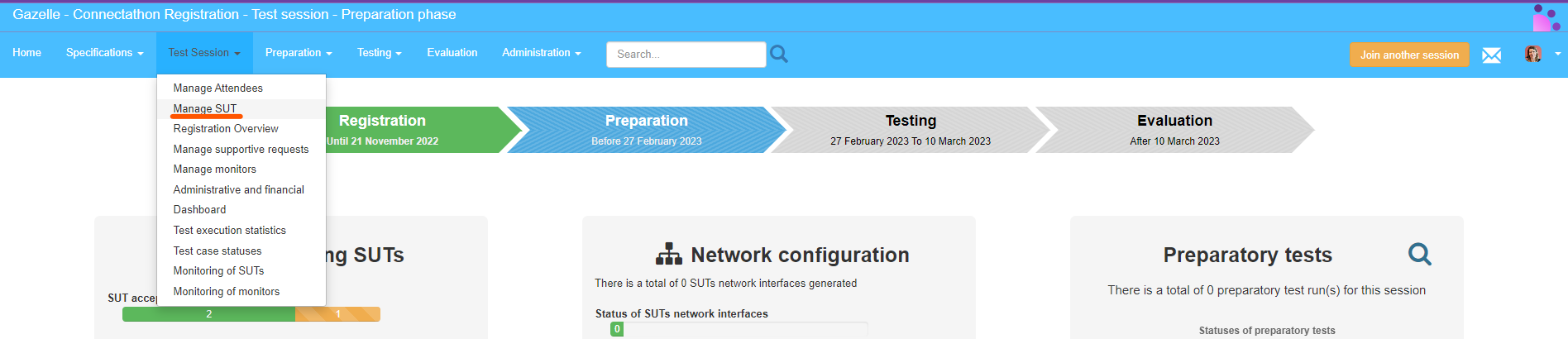This screenshot has height=339, width=1568.
Task: Click the green SUT progress bar segment
Action: tap(208, 314)
